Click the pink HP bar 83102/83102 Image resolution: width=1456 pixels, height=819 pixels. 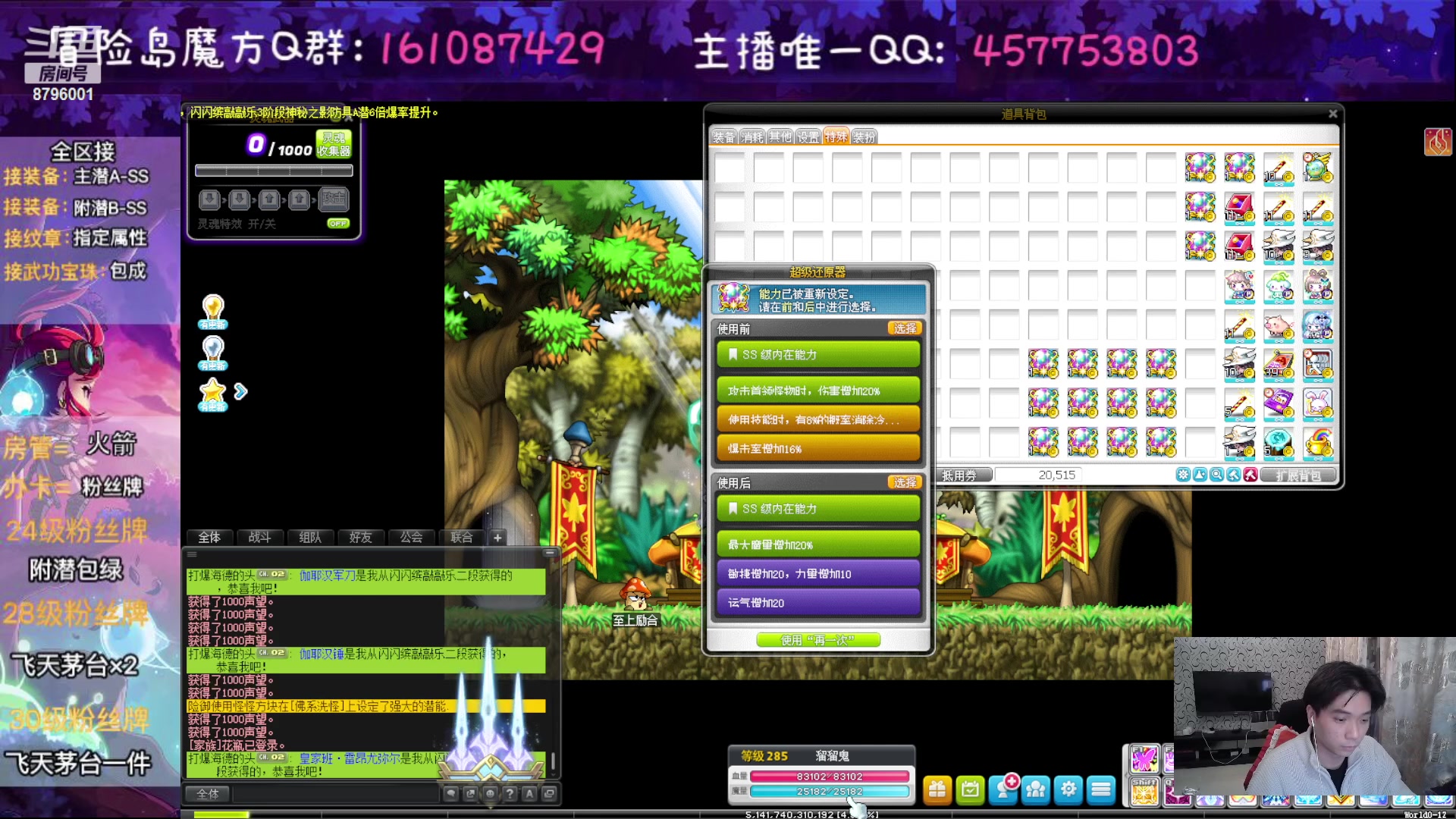pos(830,777)
